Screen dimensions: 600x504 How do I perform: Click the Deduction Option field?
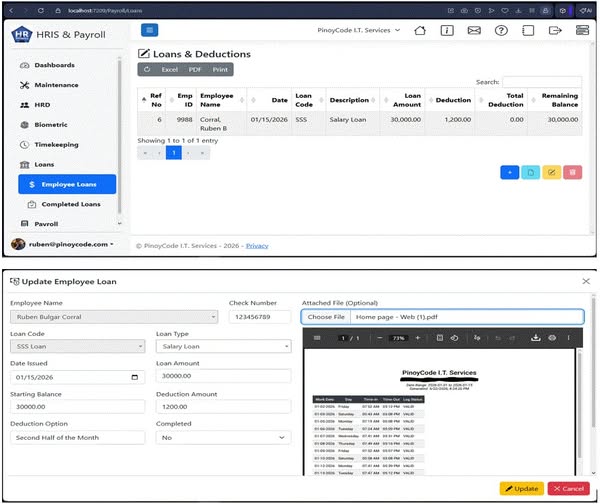(78, 437)
